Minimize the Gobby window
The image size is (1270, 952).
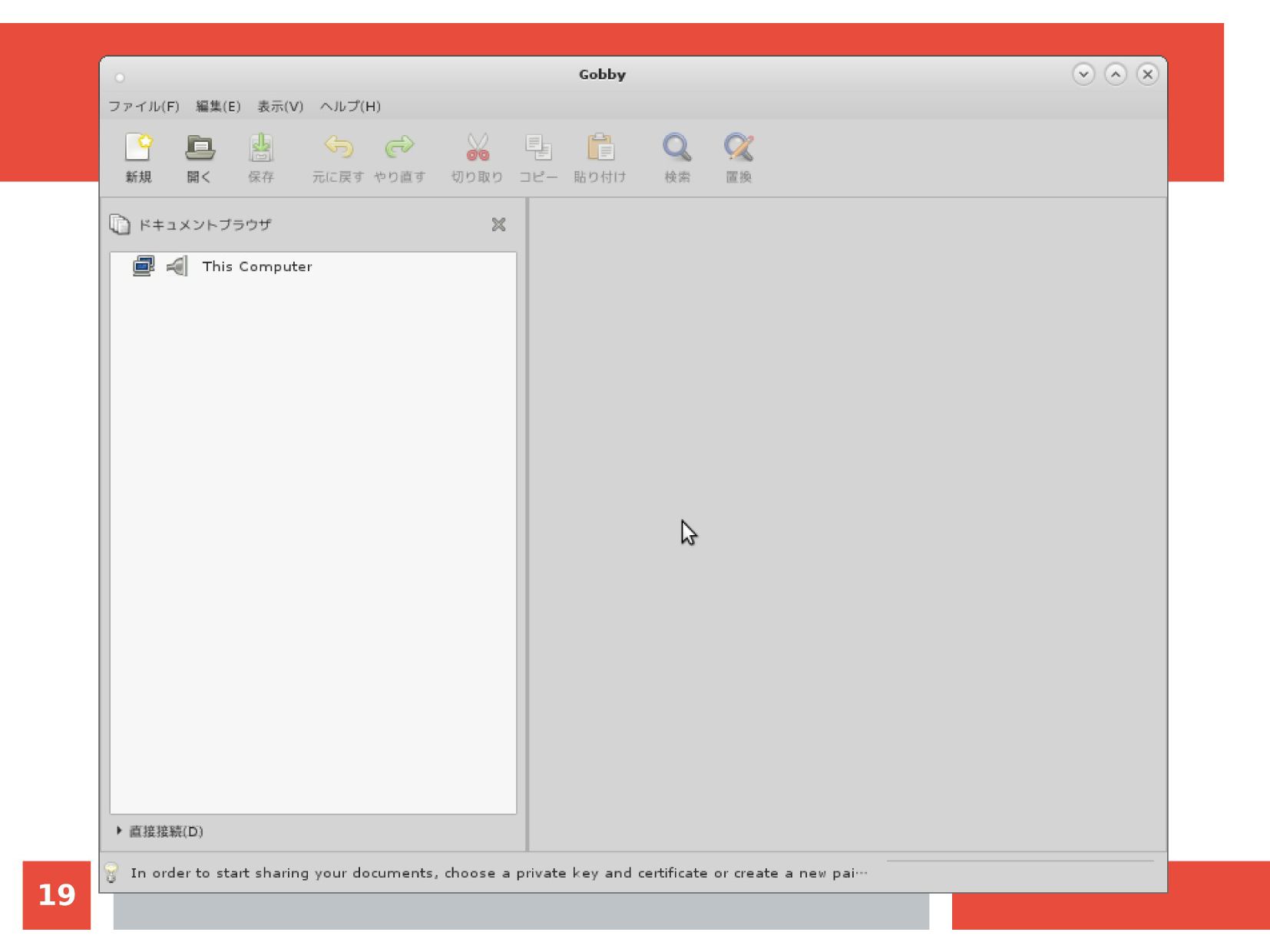(x=1083, y=74)
